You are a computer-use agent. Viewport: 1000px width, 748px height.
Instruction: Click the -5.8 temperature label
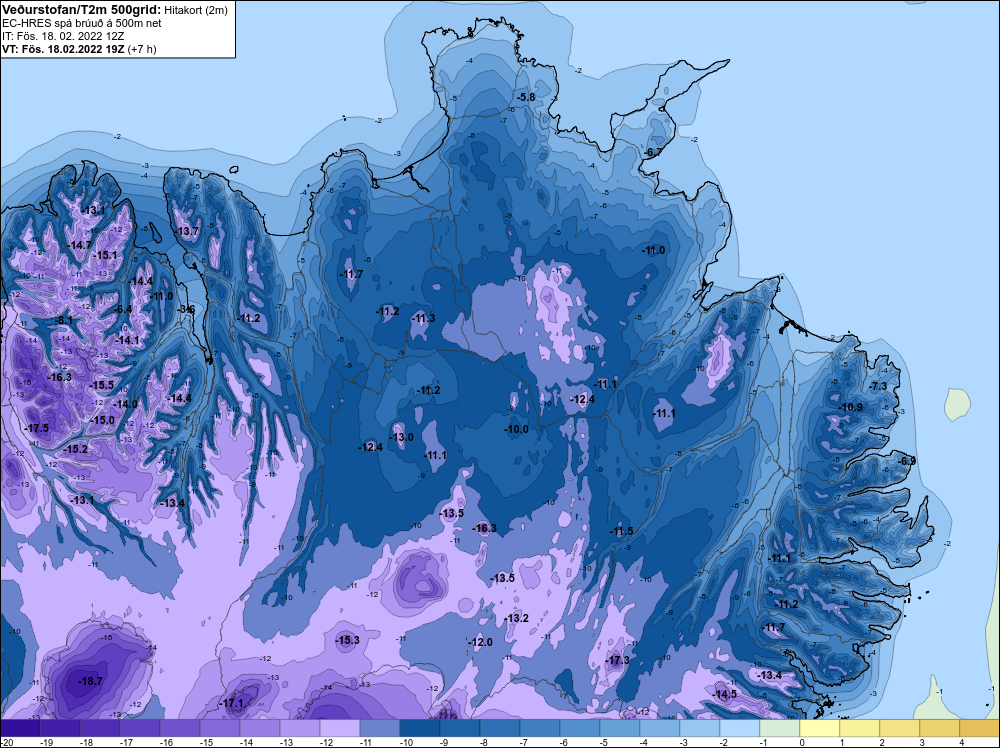(526, 97)
